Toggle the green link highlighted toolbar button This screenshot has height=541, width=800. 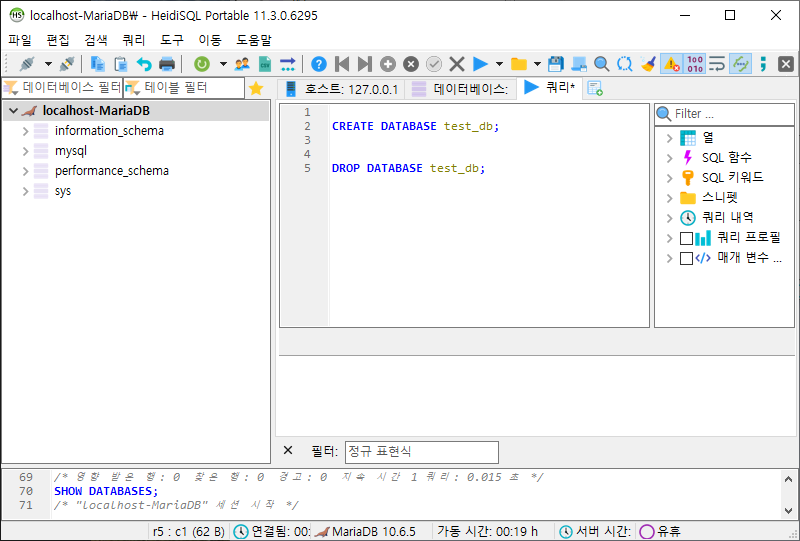pos(740,64)
